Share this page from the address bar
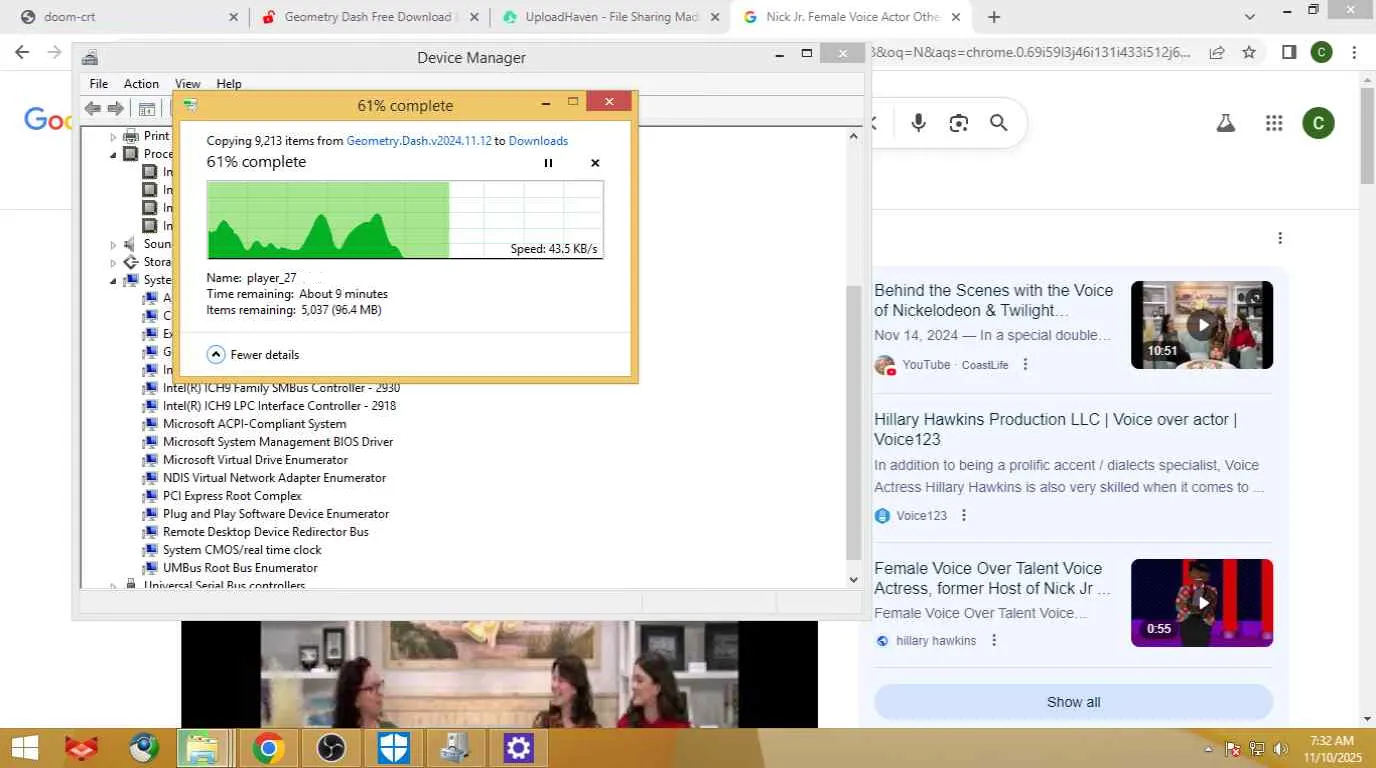Image resolution: width=1376 pixels, height=768 pixels. click(x=1217, y=52)
